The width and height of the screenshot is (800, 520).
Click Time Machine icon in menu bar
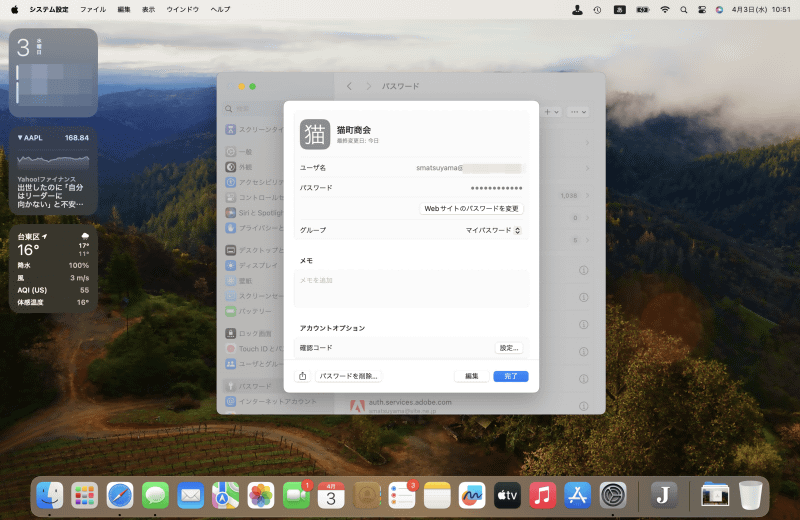[597, 9]
